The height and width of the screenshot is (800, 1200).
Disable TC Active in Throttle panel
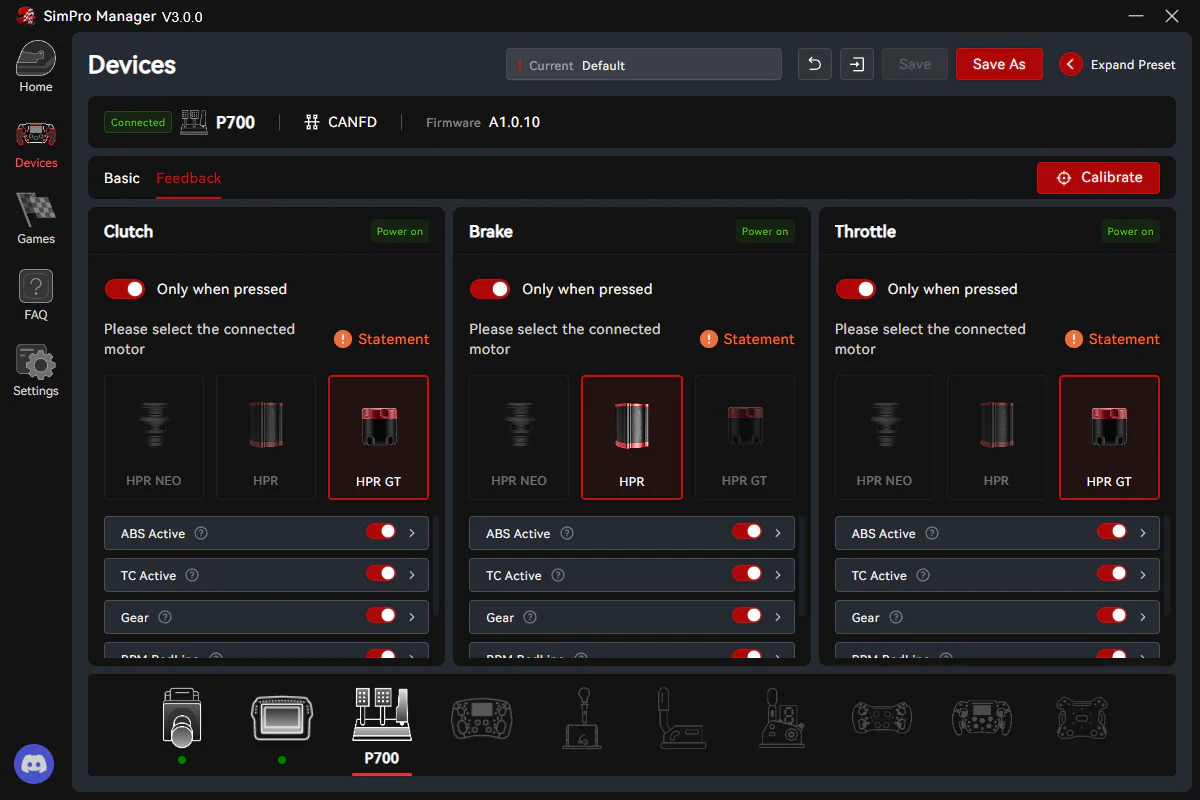[1112, 574]
